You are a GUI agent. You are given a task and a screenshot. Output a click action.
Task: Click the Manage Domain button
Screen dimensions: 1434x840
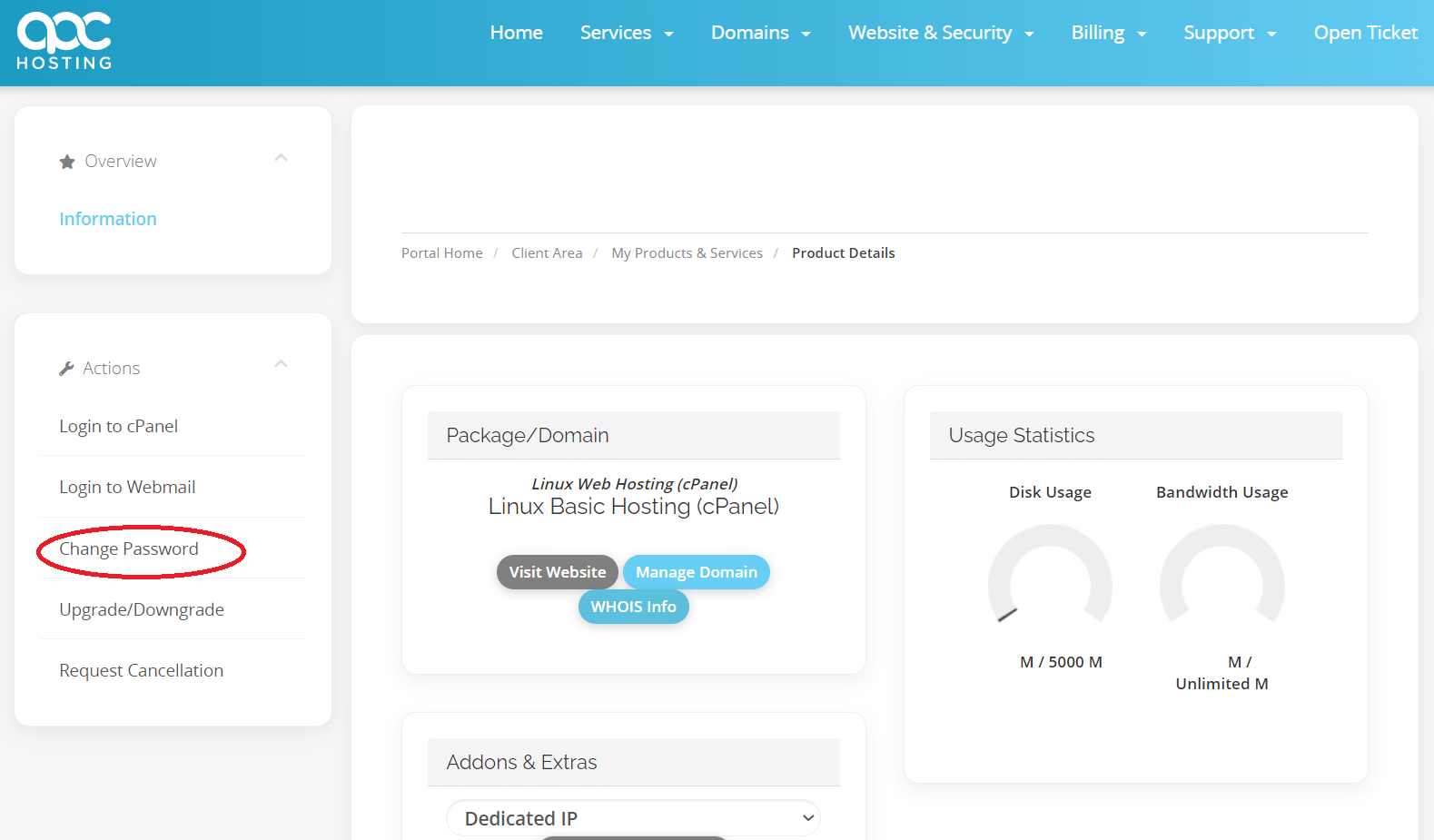697,572
